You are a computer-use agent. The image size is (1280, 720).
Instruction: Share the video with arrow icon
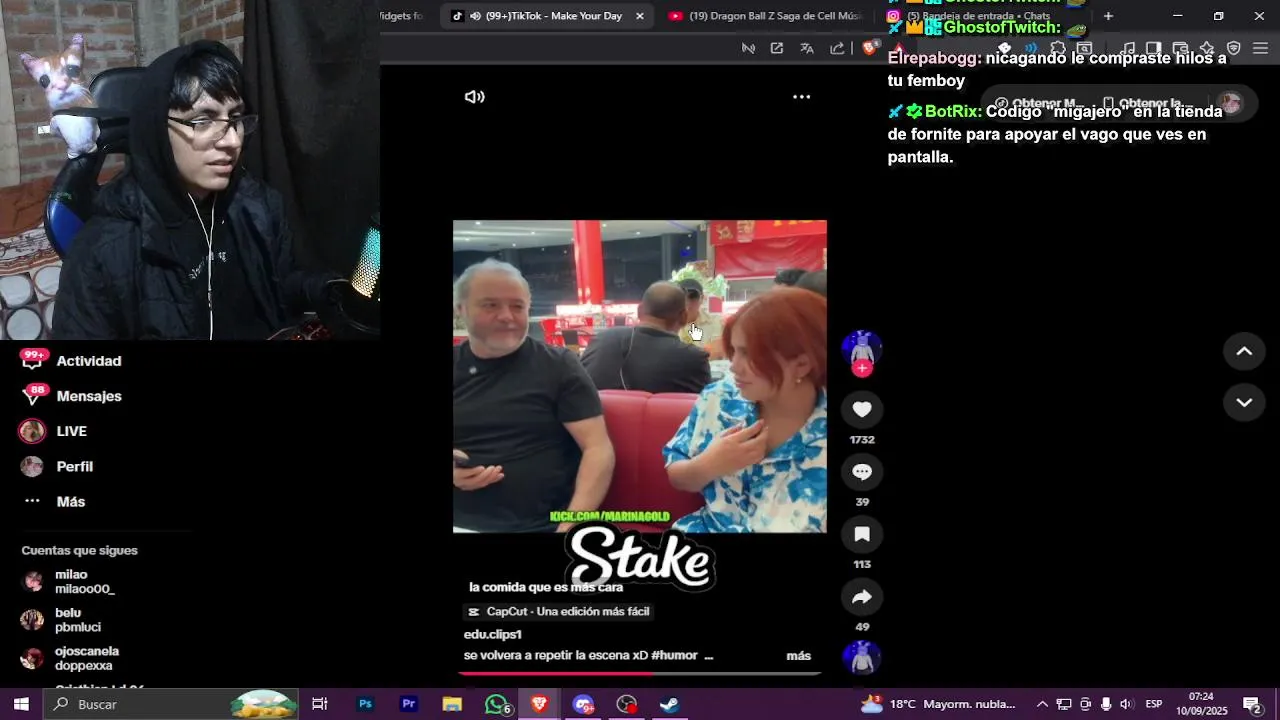pos(862,597)
